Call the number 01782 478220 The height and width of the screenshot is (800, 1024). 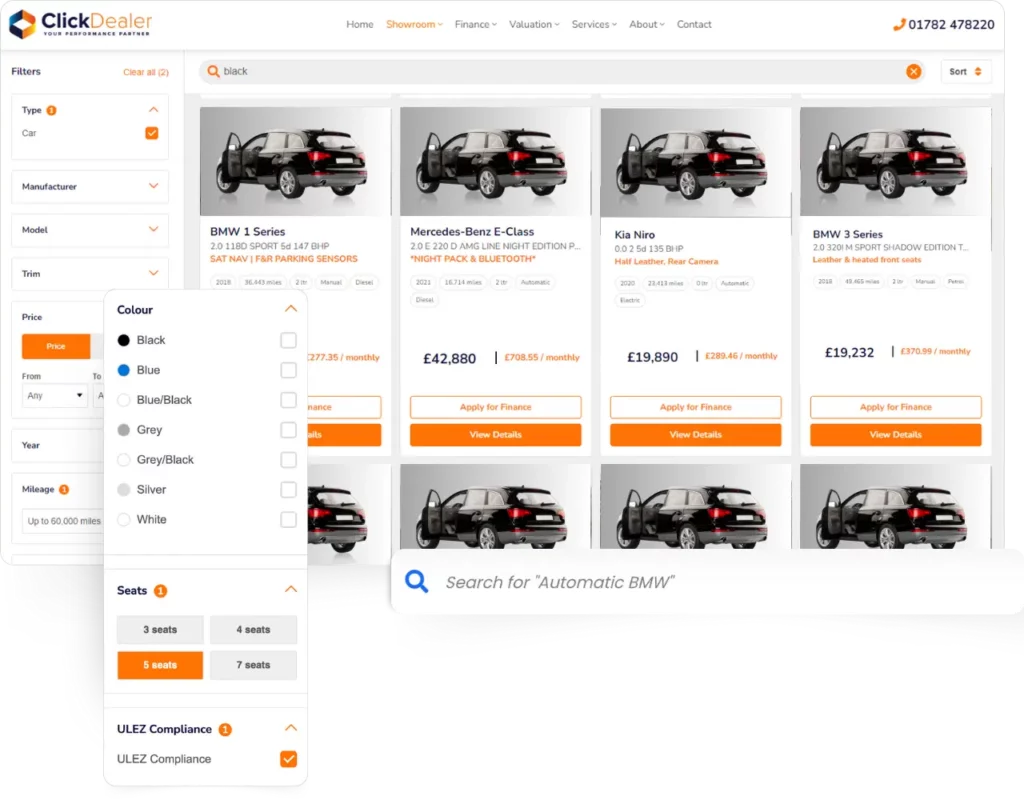pos(951,25)
